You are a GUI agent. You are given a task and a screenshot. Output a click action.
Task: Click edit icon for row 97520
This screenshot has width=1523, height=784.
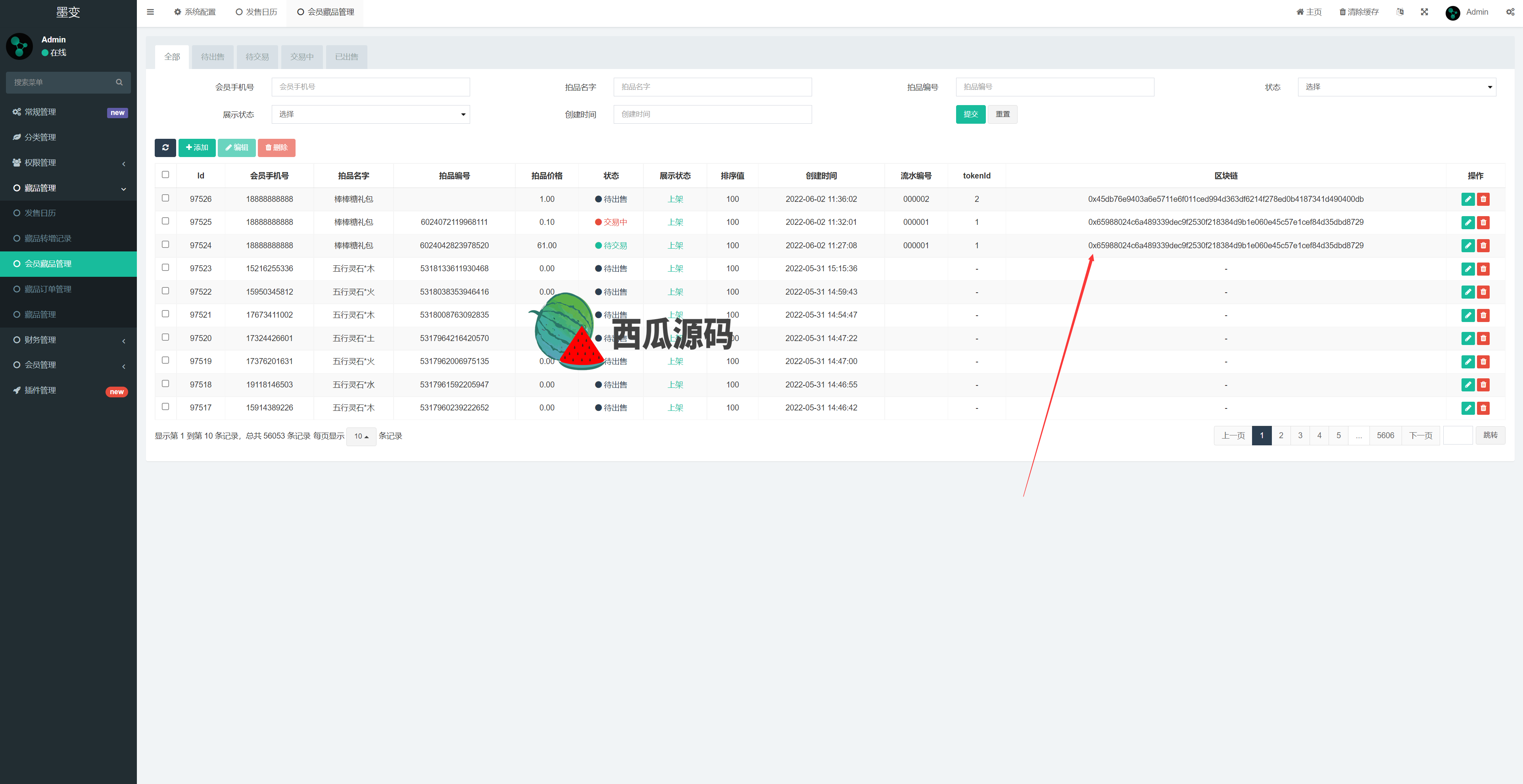tap(1468, 338)
